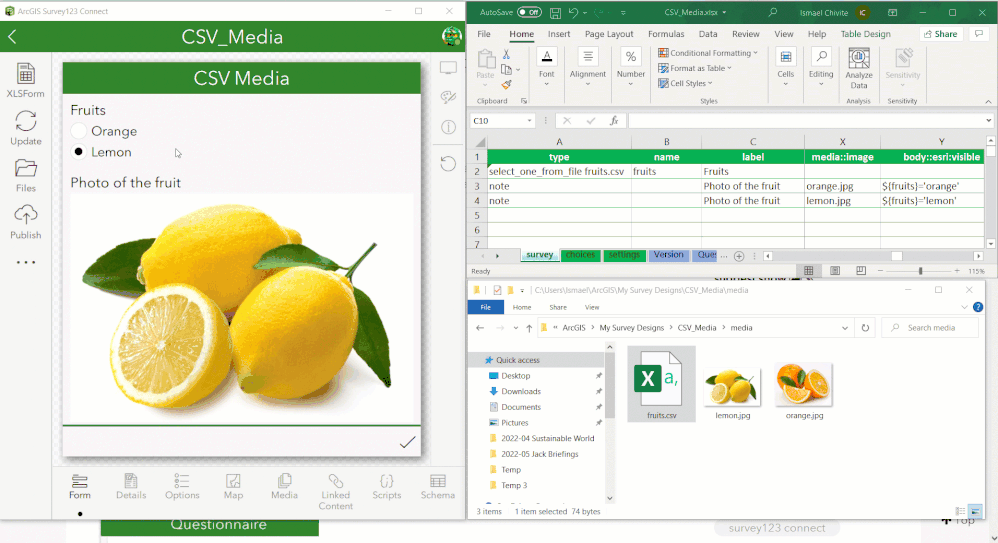Click the Excel zoom in plus button
The image size is (998, 543).
pos(957,271)
